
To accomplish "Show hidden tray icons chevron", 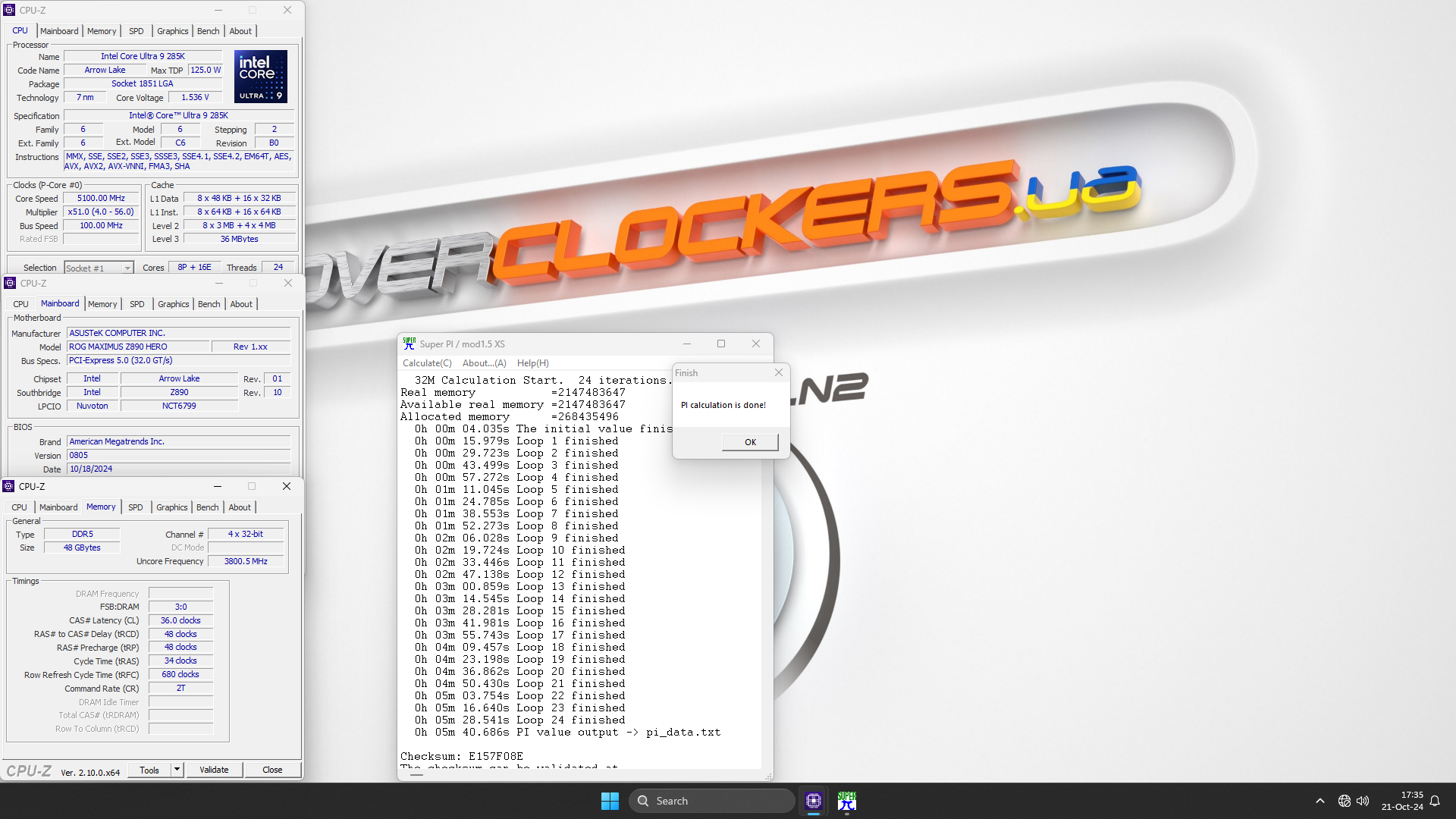I will tap(1319, 801).
